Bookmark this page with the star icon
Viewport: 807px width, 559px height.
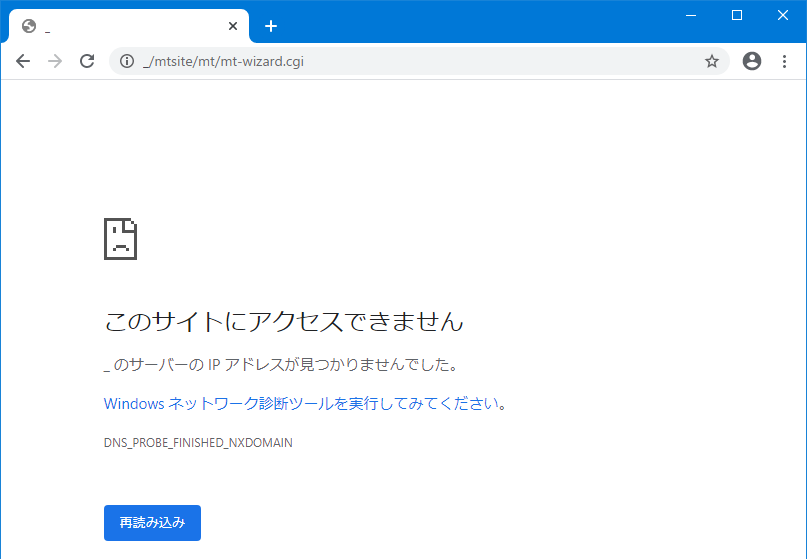coord(712,61)
